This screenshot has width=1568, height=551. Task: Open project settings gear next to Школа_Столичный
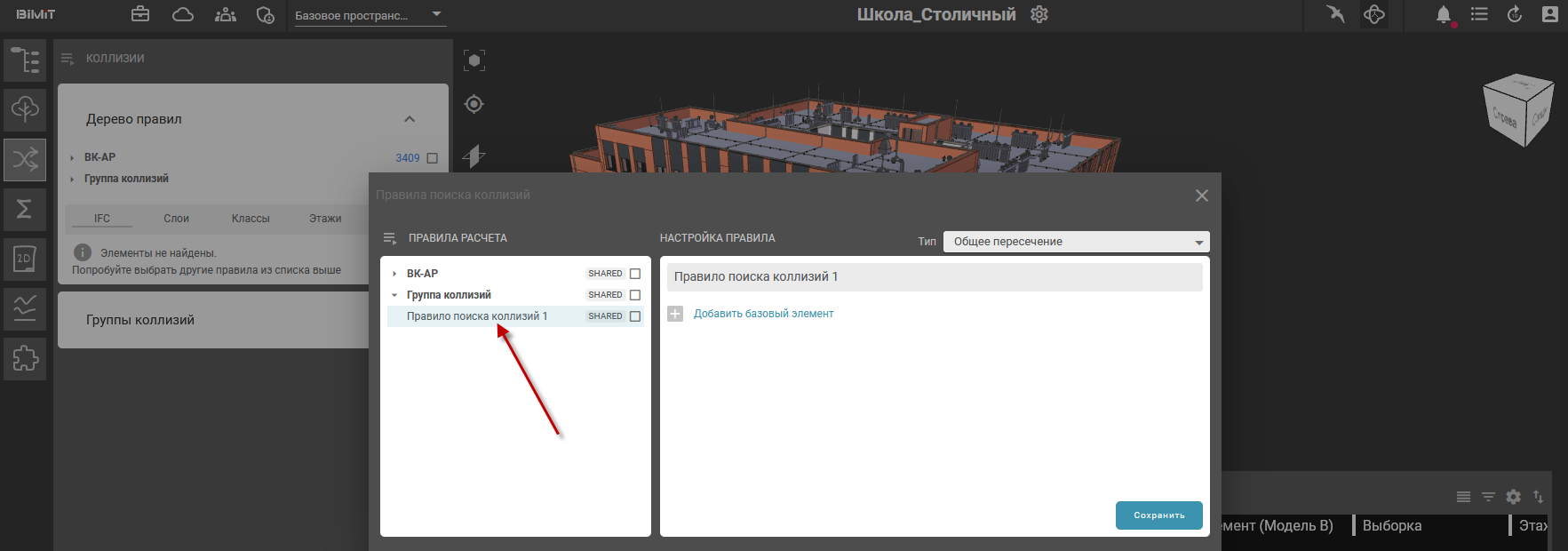coord(1039,15)
